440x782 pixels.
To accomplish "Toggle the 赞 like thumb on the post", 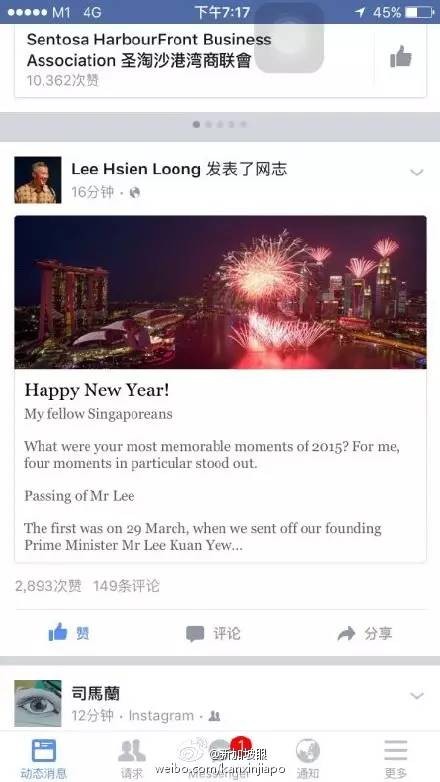I will tap(69, 633).
